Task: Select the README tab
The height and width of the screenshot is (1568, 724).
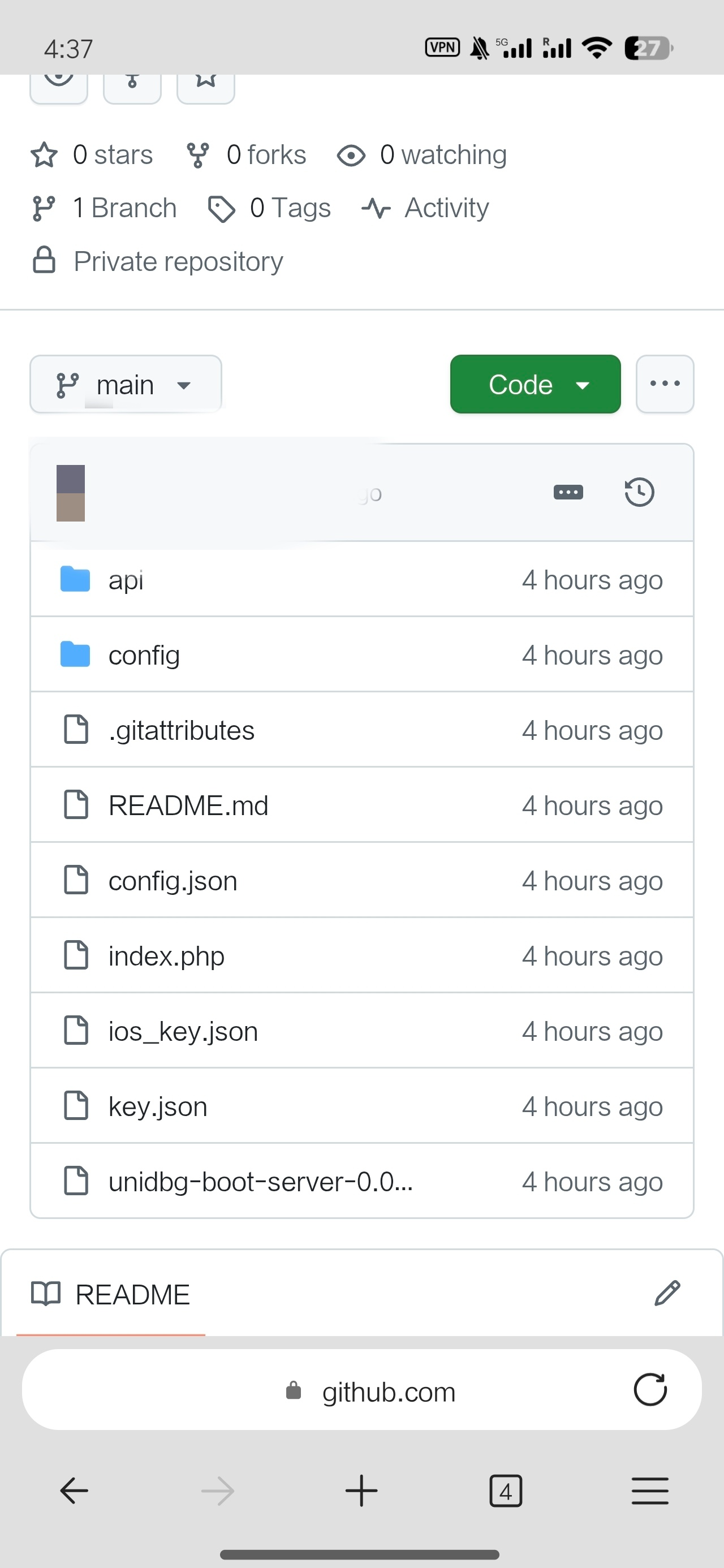Action: pos(111,1295)
